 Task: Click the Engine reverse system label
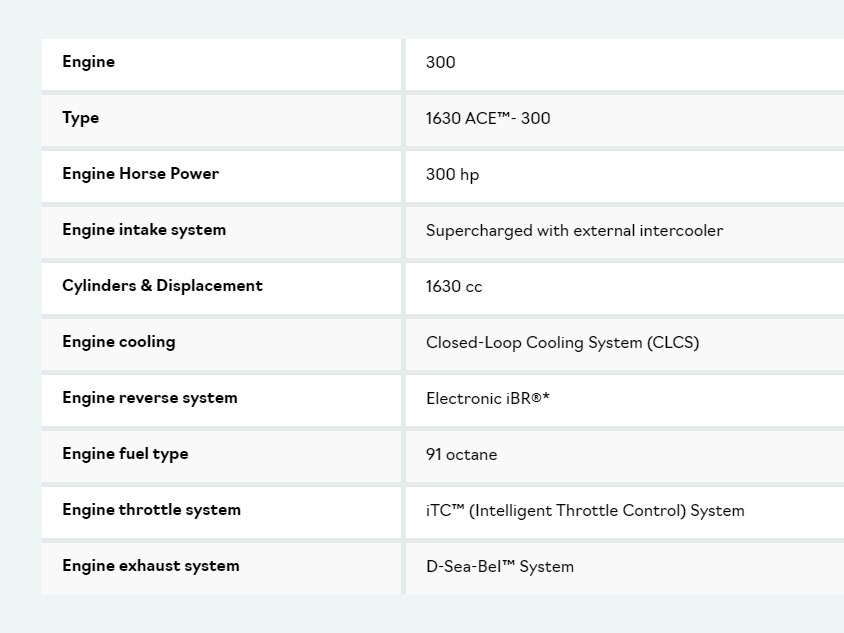tap(150, 398)
